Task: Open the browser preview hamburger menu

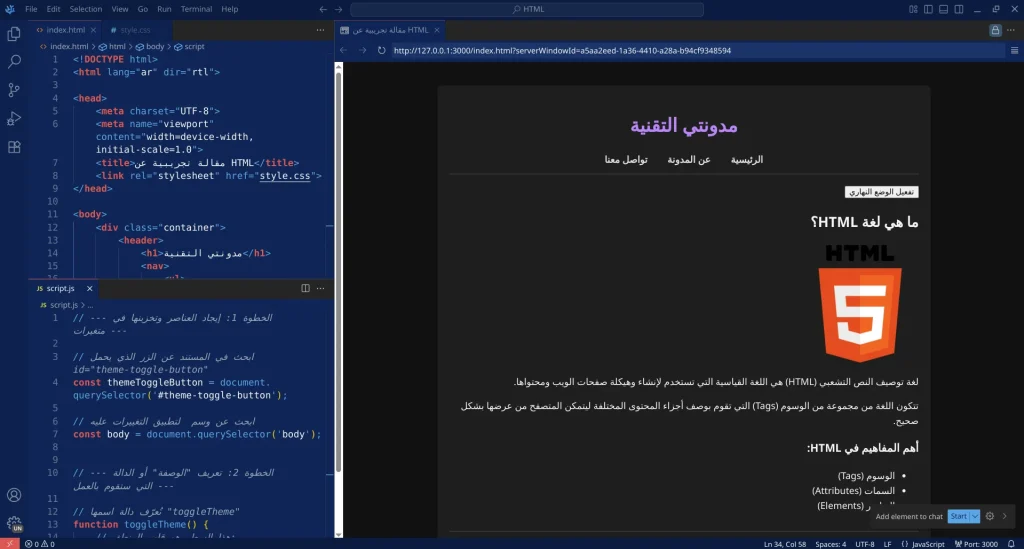Action: tap(1014, 50)
